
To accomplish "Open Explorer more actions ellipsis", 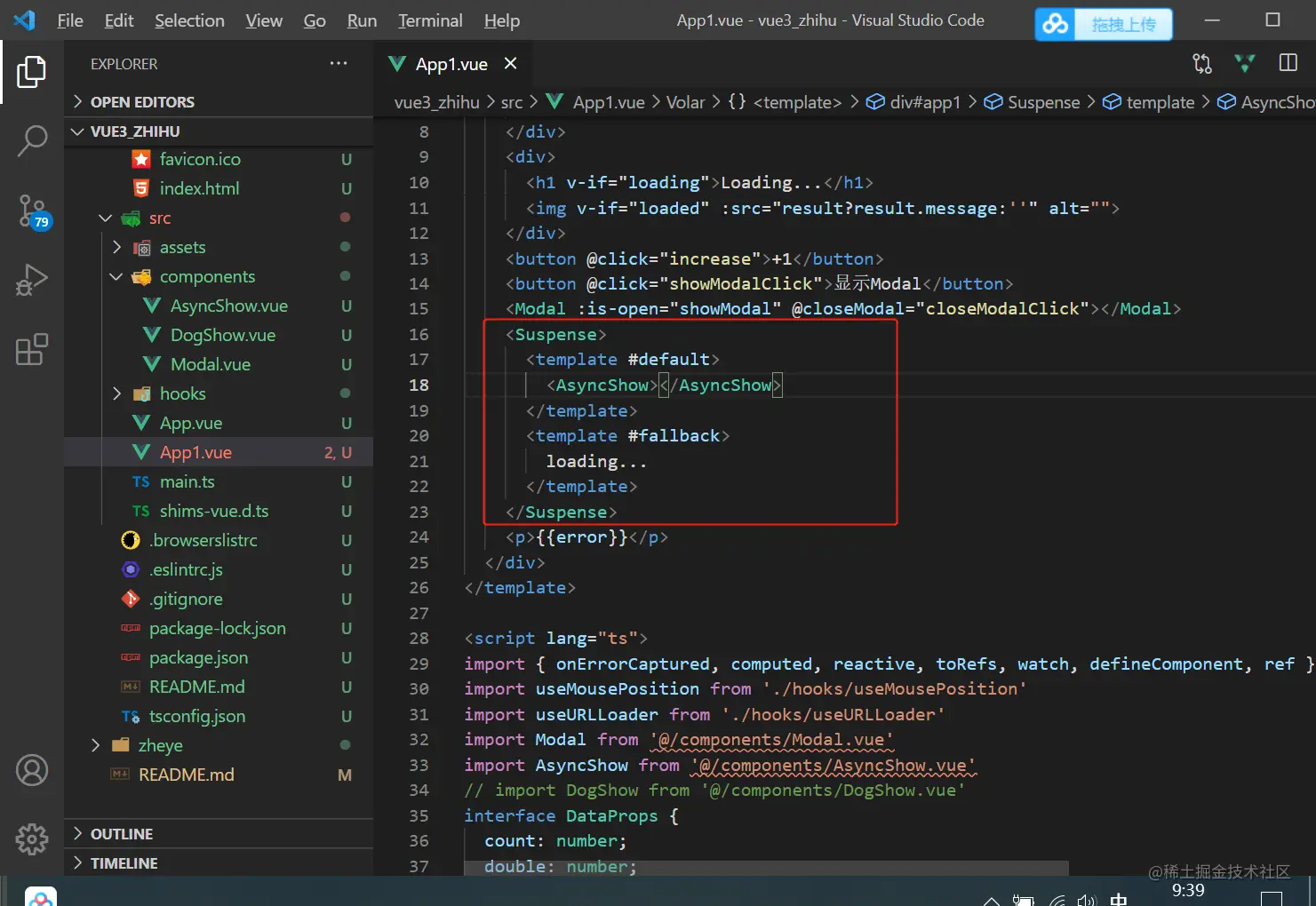I will (x=339, y=63).
